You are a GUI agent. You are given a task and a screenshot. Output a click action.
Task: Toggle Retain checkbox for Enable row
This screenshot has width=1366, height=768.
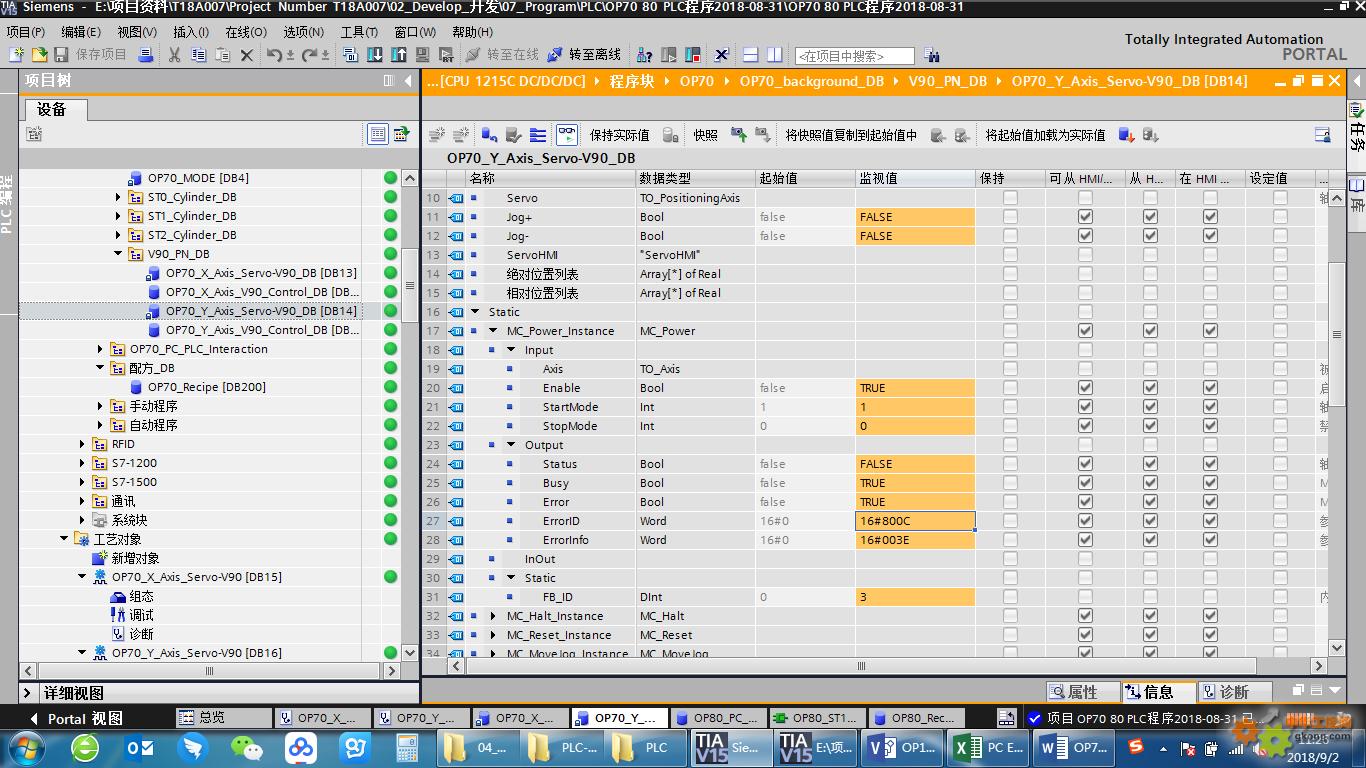click(1010, 388)
